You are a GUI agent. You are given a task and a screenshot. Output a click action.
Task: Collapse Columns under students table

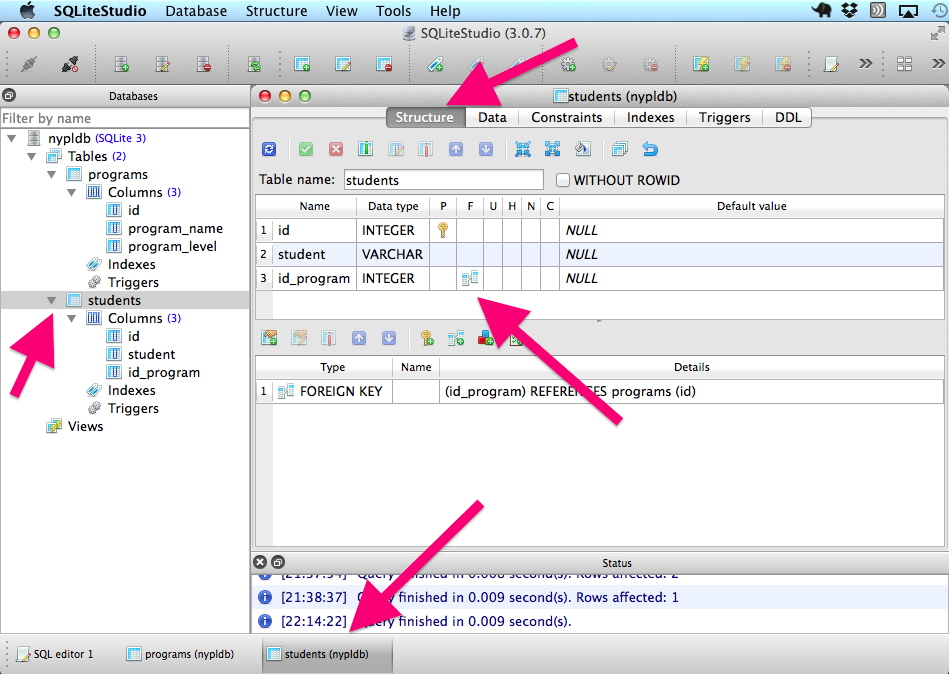pos(72,318)
